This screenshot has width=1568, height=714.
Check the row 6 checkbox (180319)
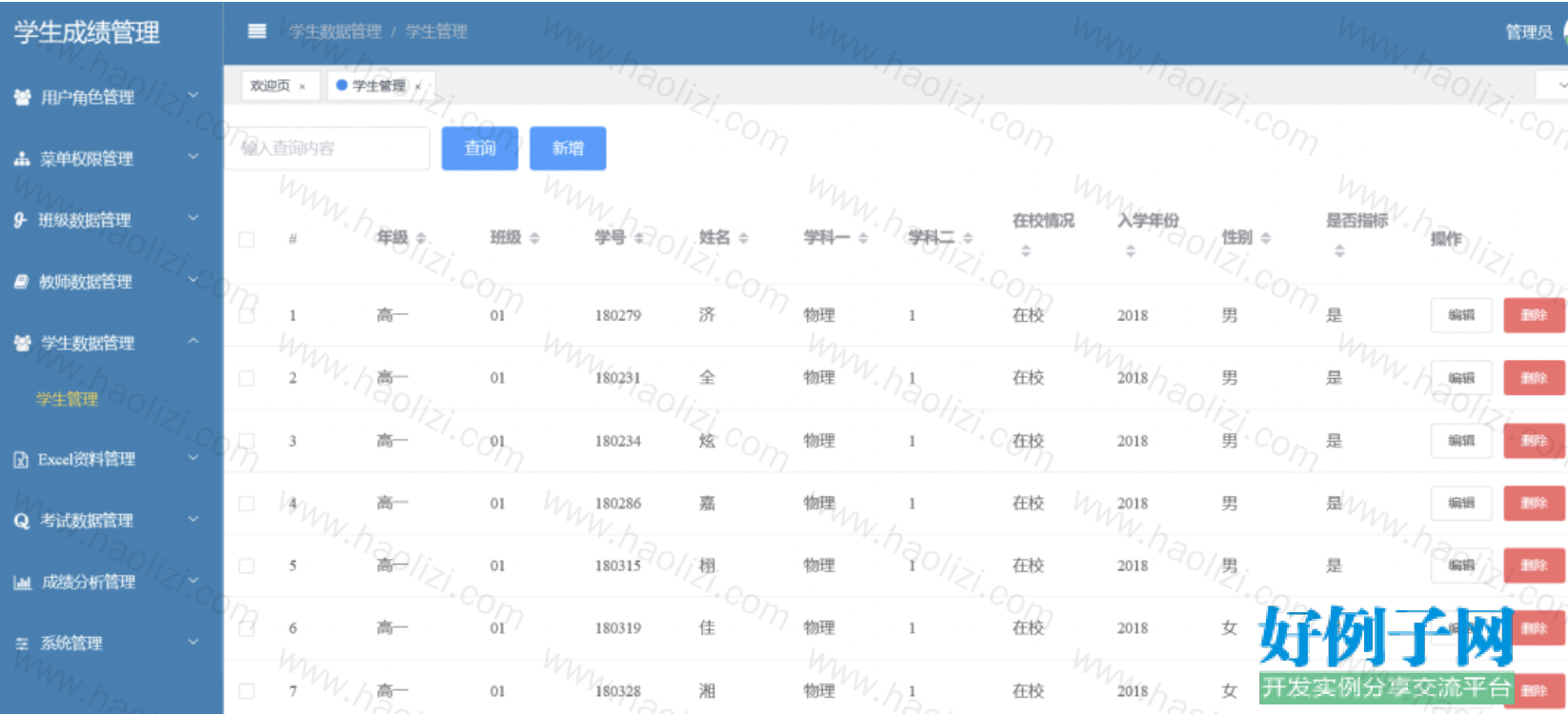click(247, 628)
